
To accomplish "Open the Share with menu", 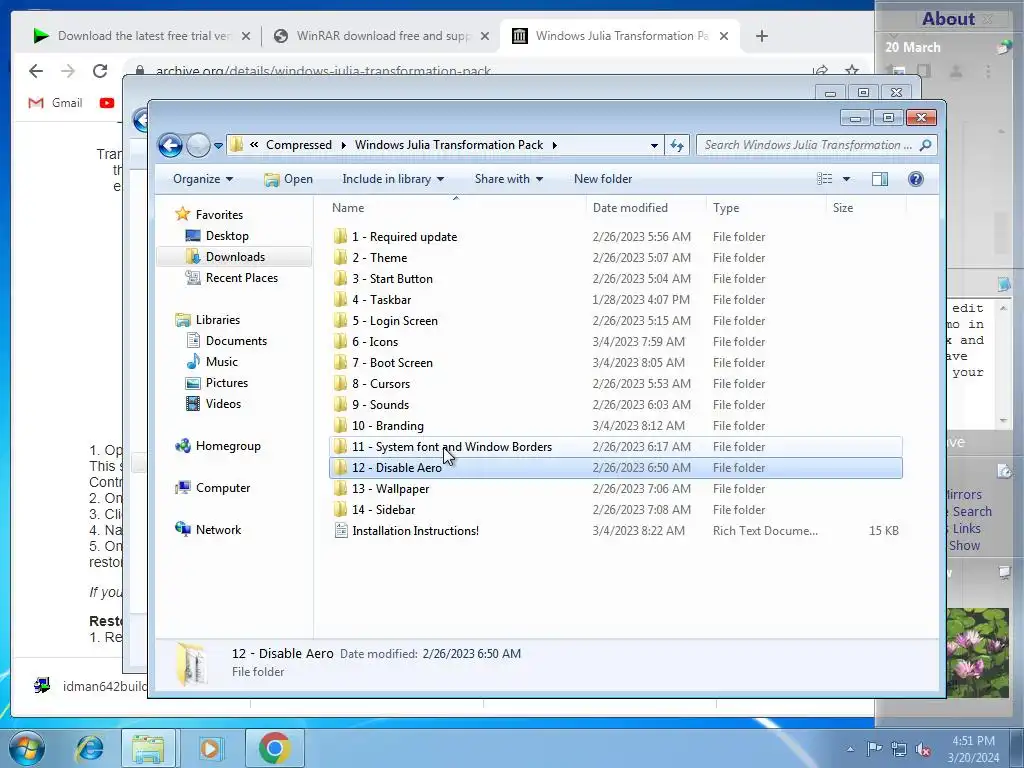I will [509, 179].
